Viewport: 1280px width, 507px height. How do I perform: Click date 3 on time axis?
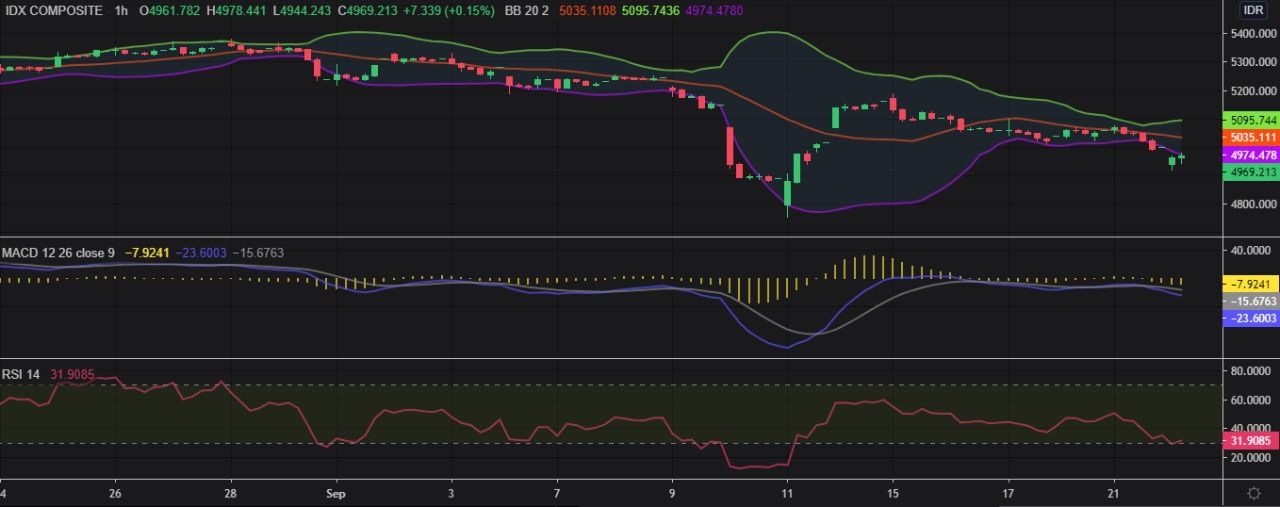point(451,493)
